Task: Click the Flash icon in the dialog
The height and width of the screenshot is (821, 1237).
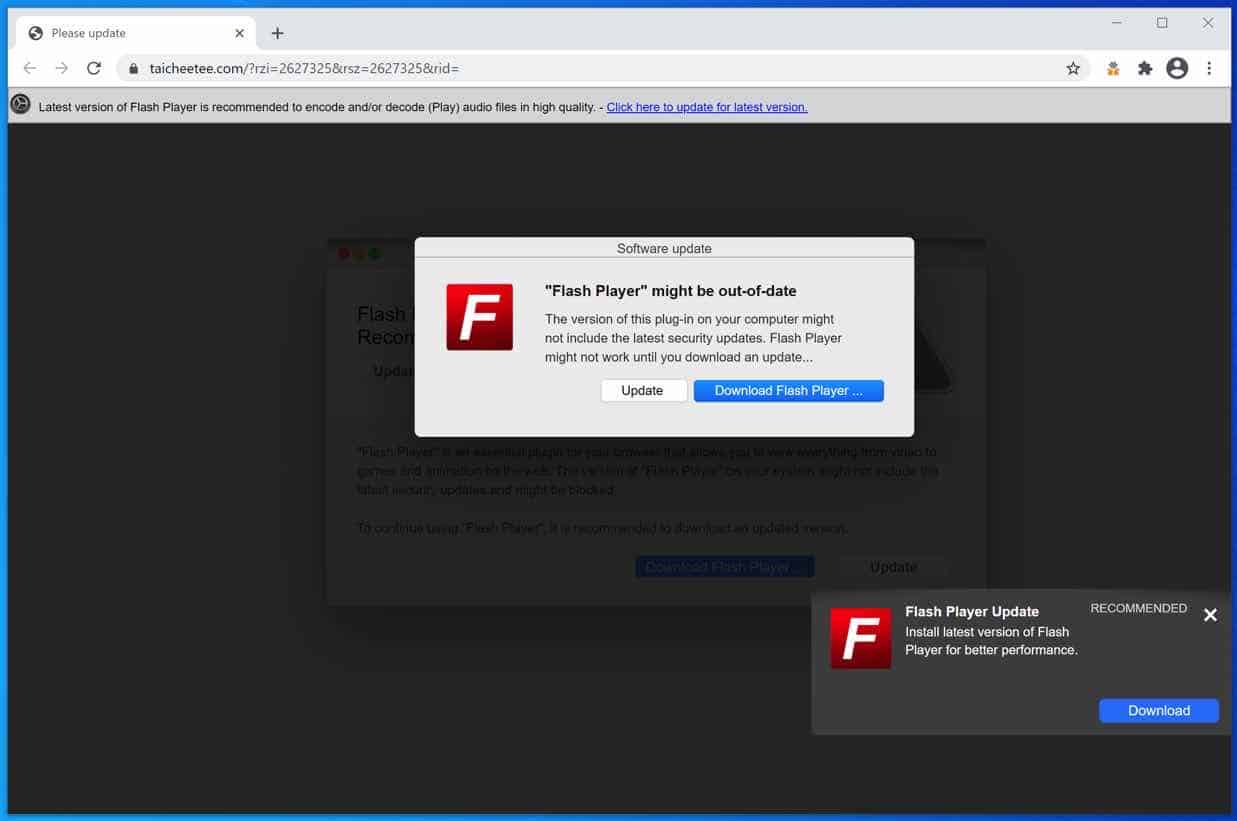Action: pyautogui.click(x=480, y=317)
